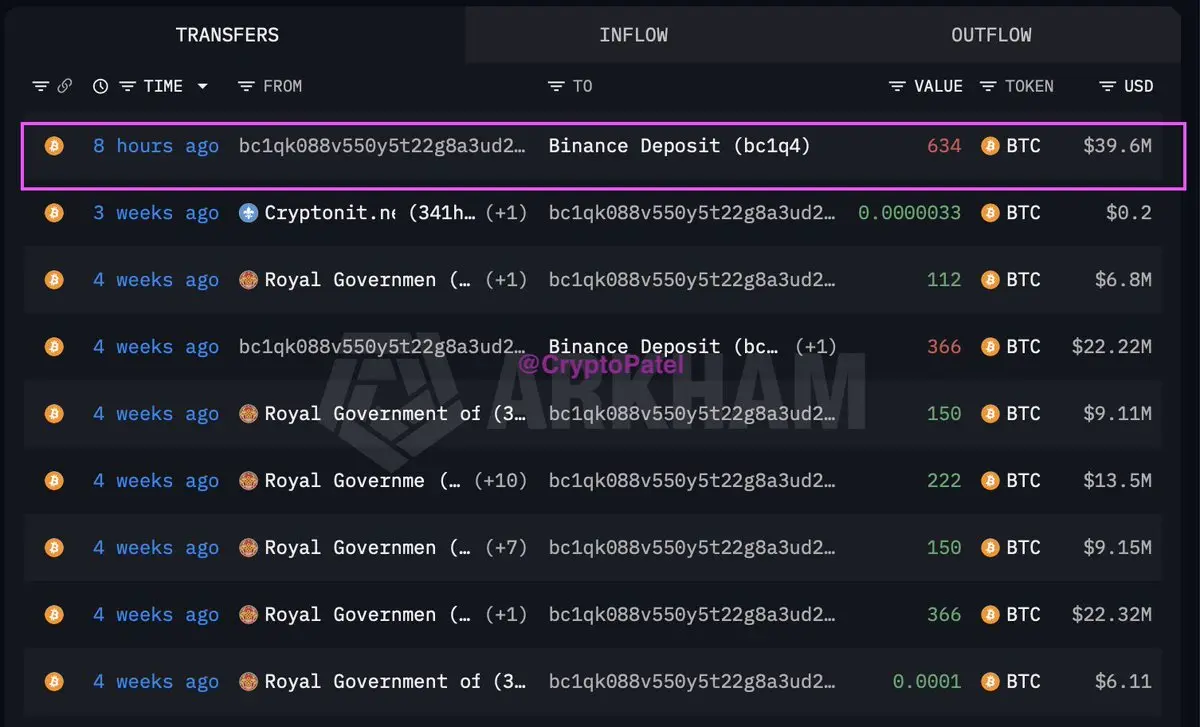Open the TOKEN column filter icon
This screenshot has height=727, width=1200.
988,87
